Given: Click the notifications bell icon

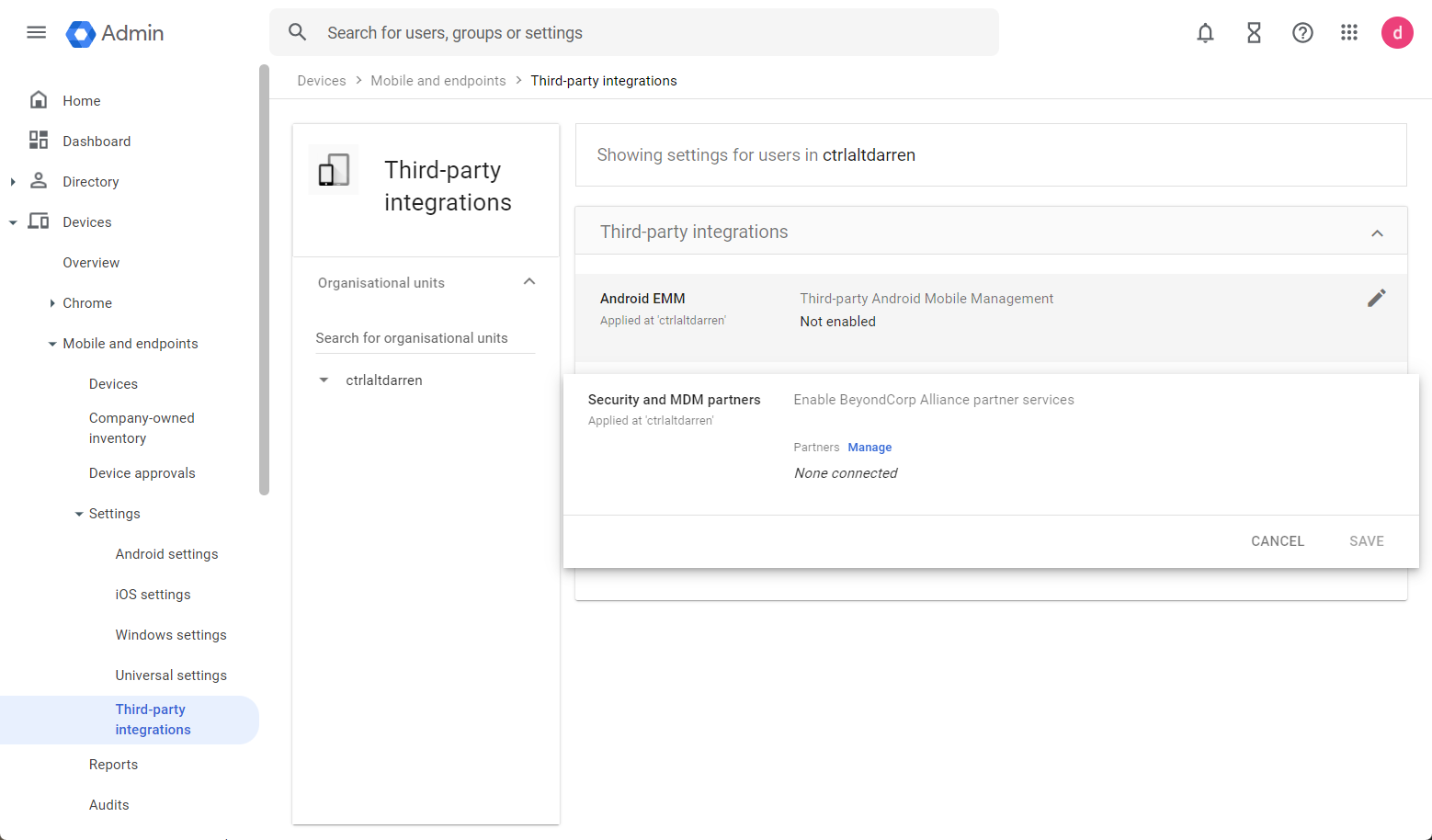Looking at the screenshot, I should coord(1205,33).
